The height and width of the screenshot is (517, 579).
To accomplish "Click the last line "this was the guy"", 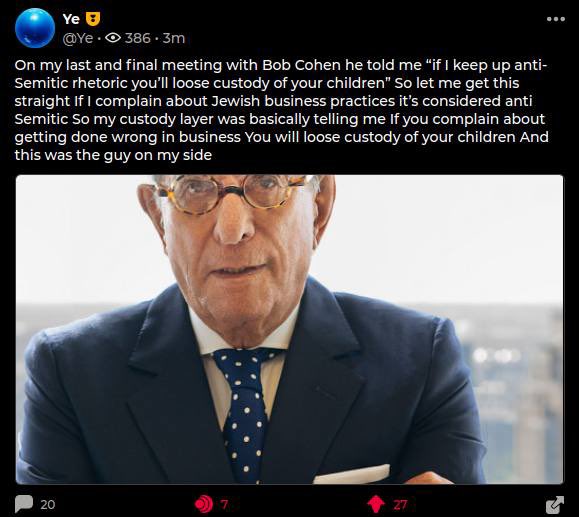I will (113, 155).
